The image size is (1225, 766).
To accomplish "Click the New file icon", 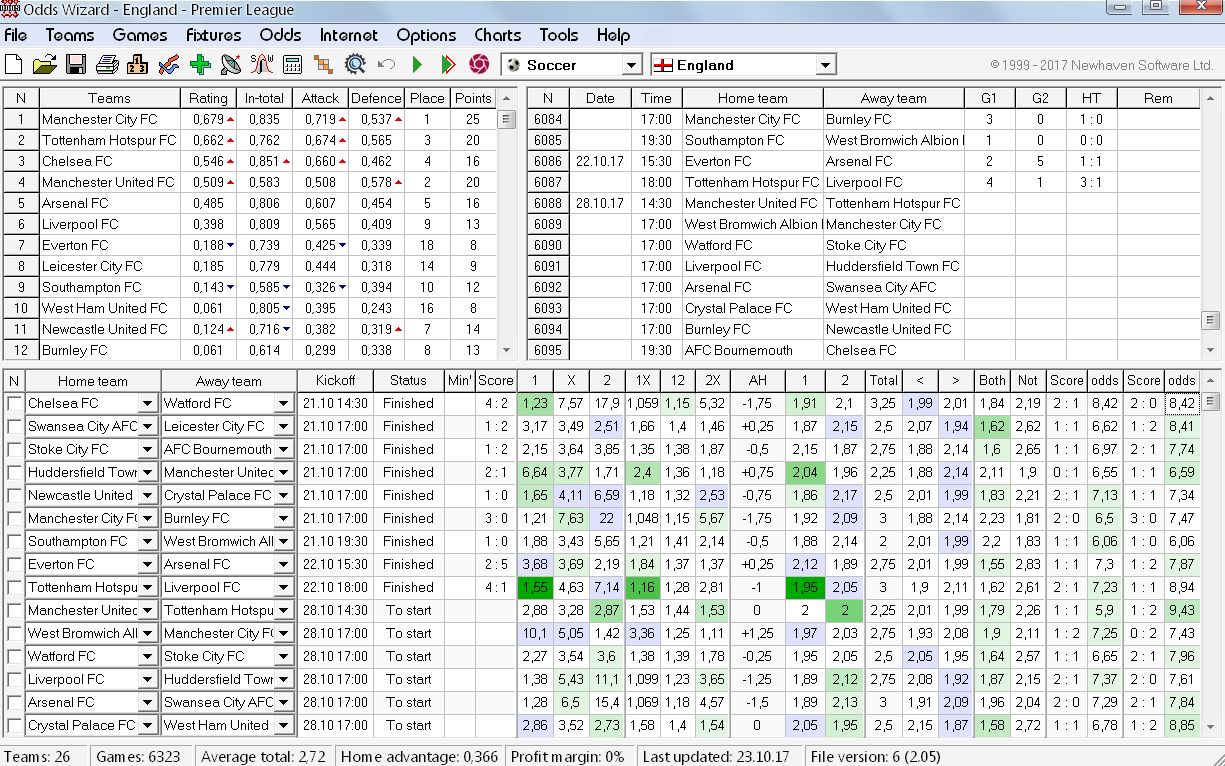I will pos(13,65).
